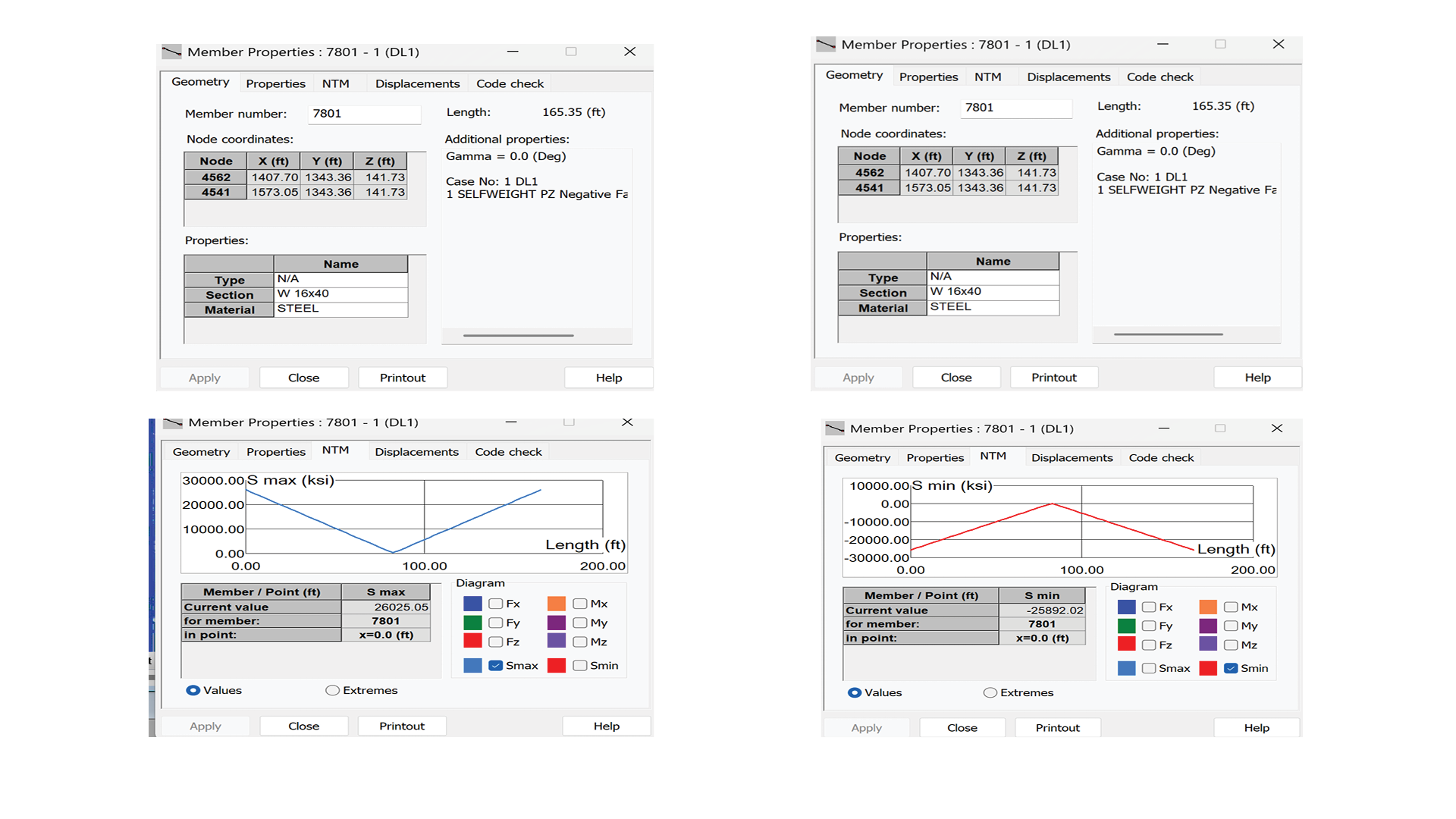This screenshot has height=819, width=1456.
Task: Click the red Smin swatch in S min dialog
Action: pyautogui.click(x=1208, y=668)
